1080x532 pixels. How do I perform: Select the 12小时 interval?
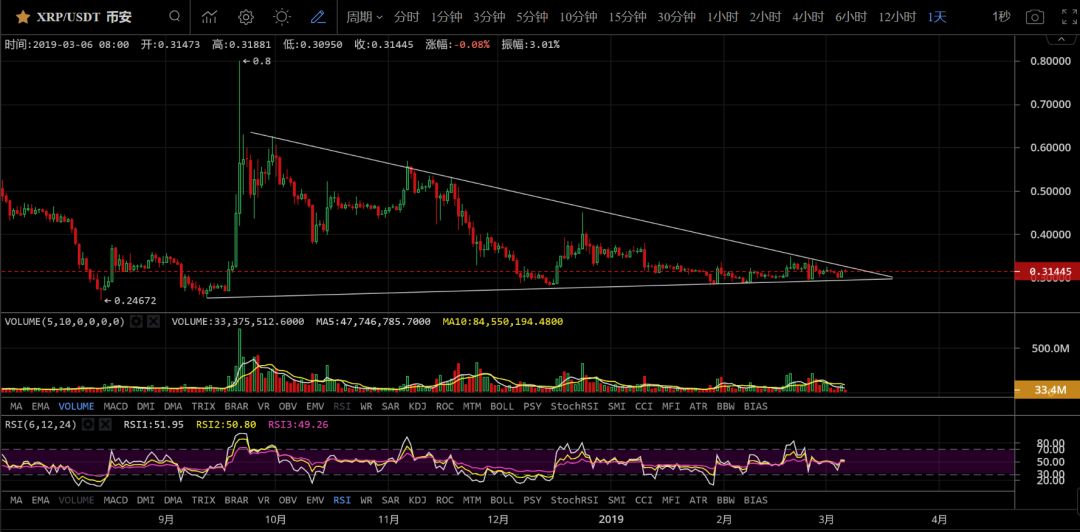click(x=897, y=17)
